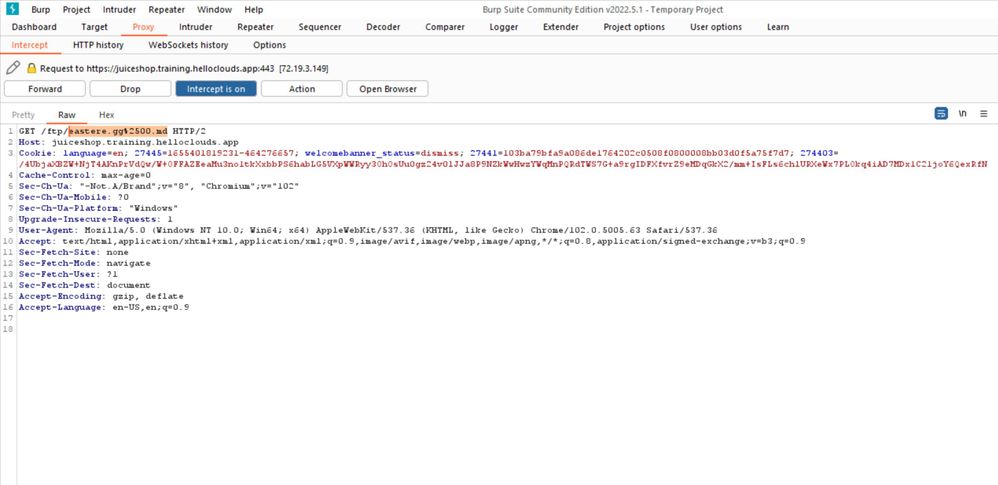
Task: Click the User-Agent header line
Action: (x=368, y=230)
